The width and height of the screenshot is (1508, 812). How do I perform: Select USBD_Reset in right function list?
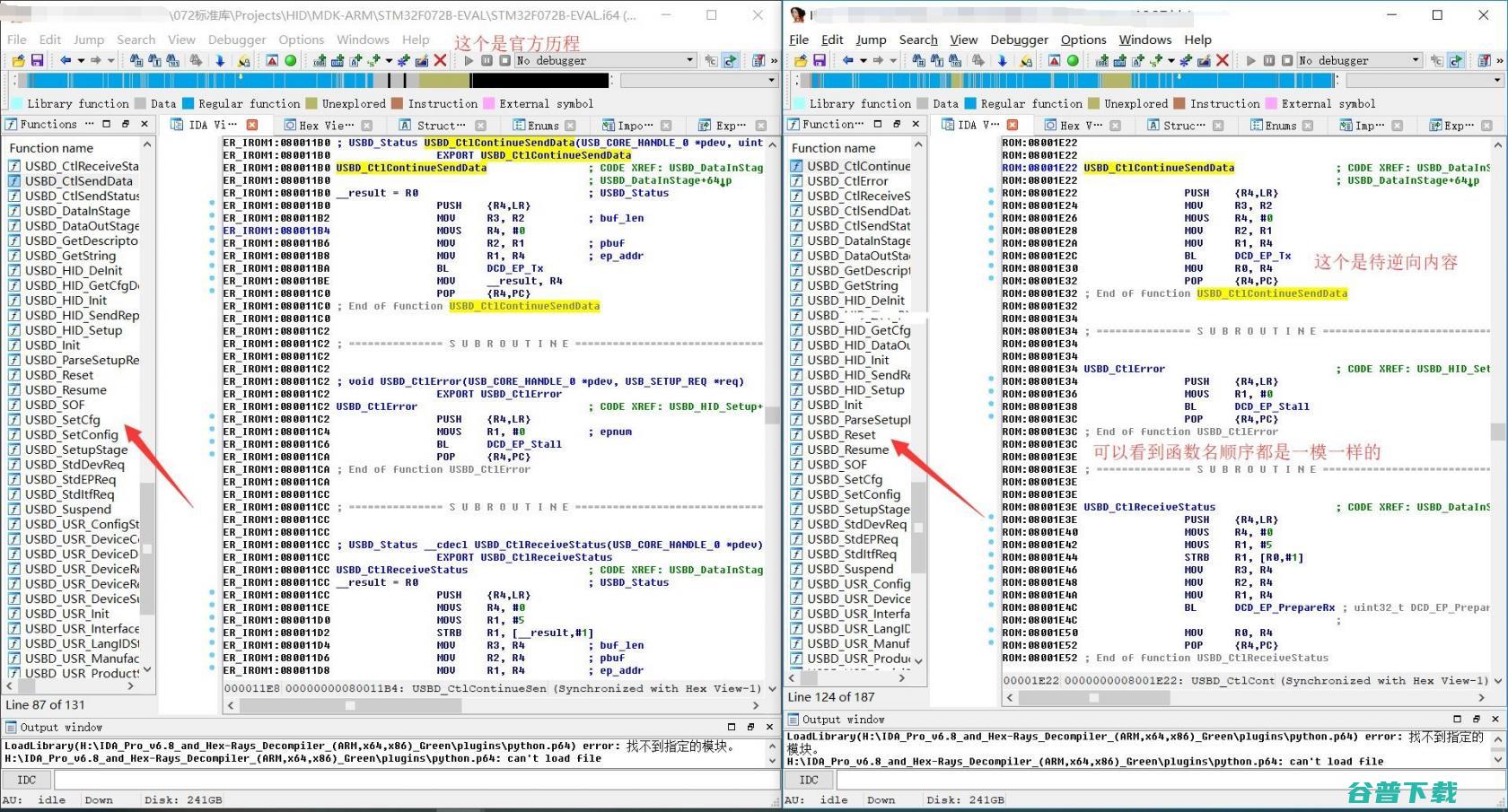841,434
